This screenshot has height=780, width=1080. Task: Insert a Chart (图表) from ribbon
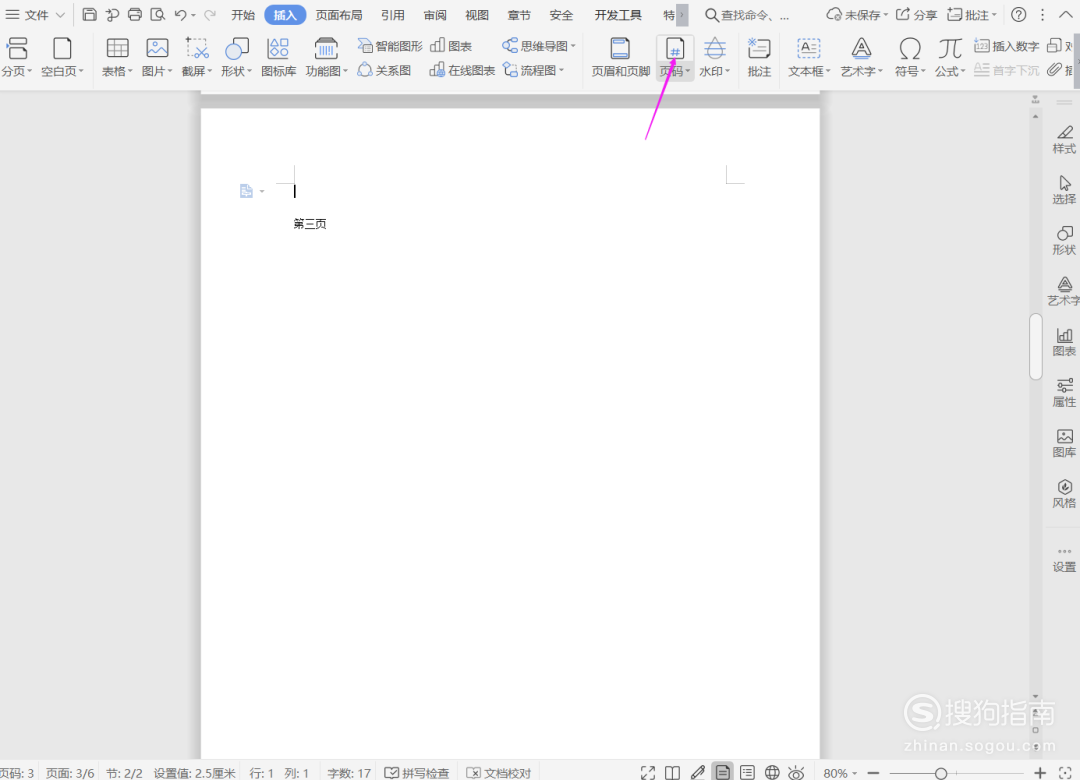point(451,46)
